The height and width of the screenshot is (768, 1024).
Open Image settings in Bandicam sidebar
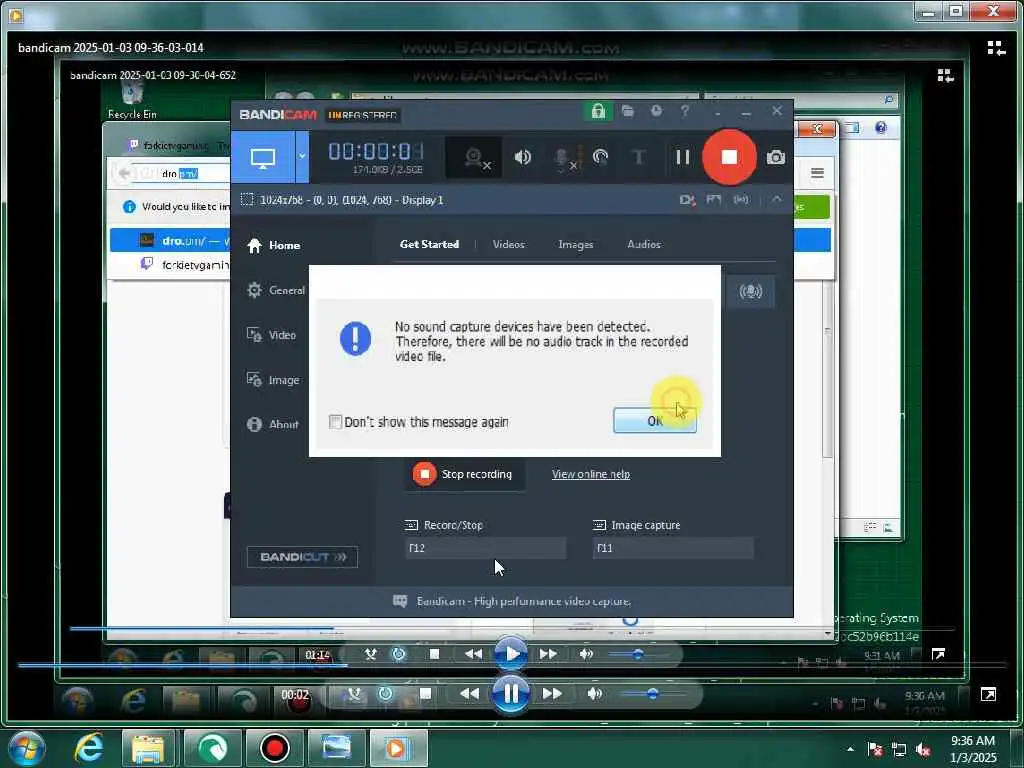coord(274,379)
